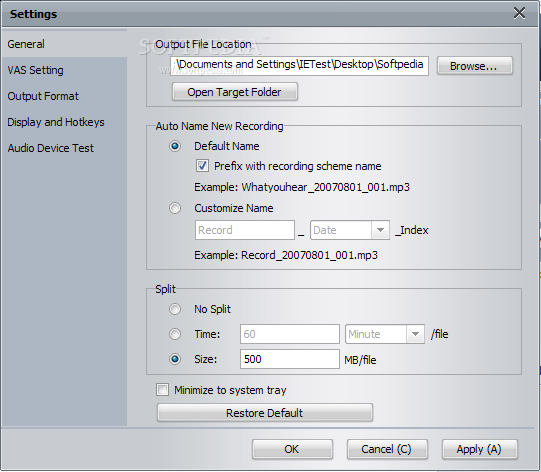This screenshot has width=541, height=472.
Task: Click the Example: Whatyouhear_20070801_001.mp3 text
Action: coord(302,187)
